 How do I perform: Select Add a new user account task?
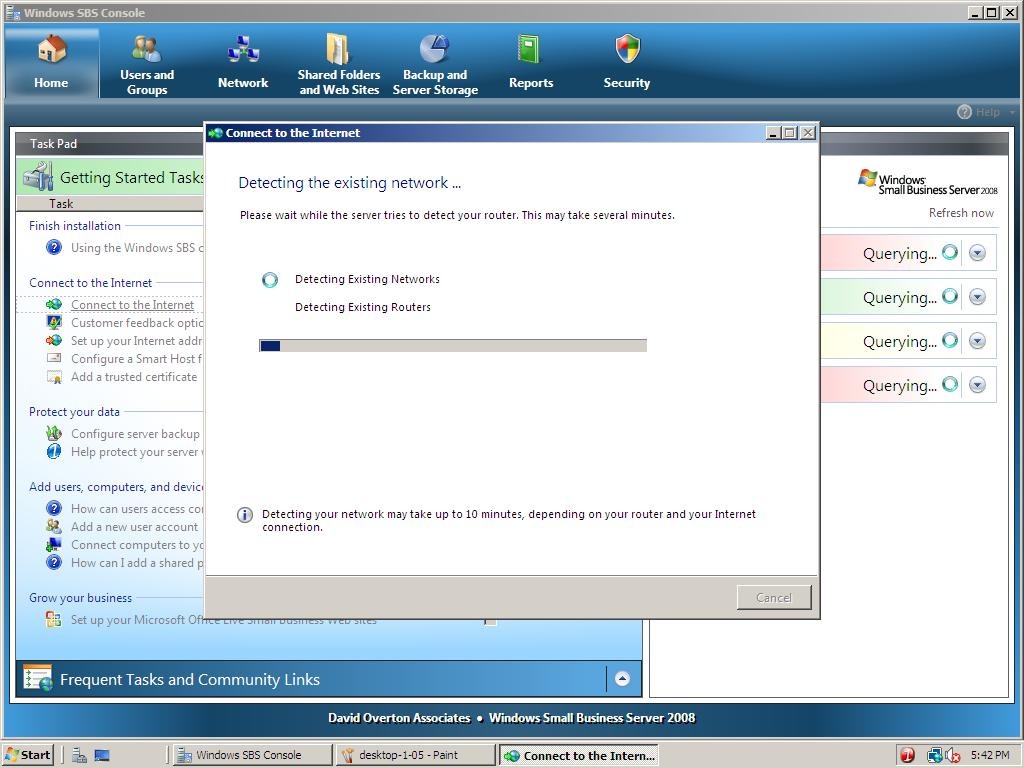pyautogui.click(x=135, y=527)
